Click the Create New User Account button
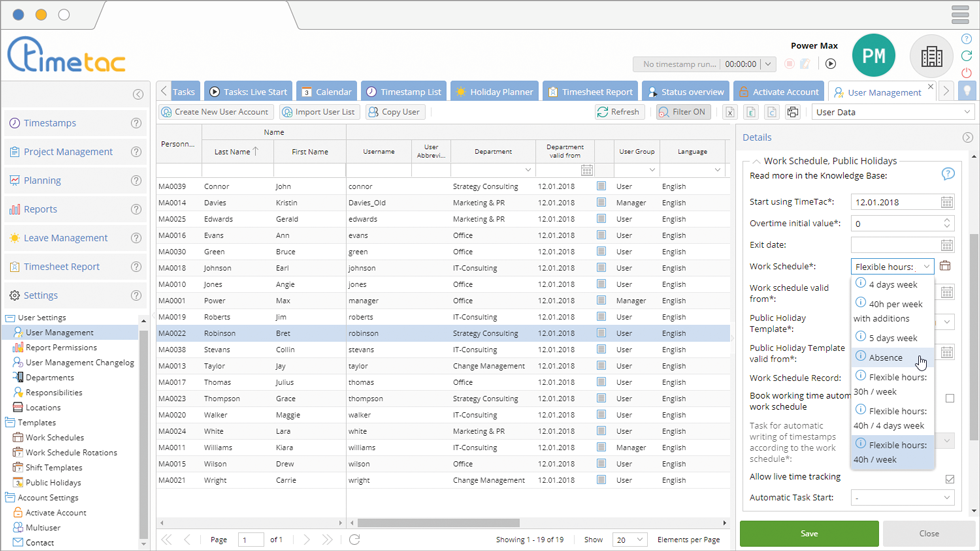 pos(215,112)
